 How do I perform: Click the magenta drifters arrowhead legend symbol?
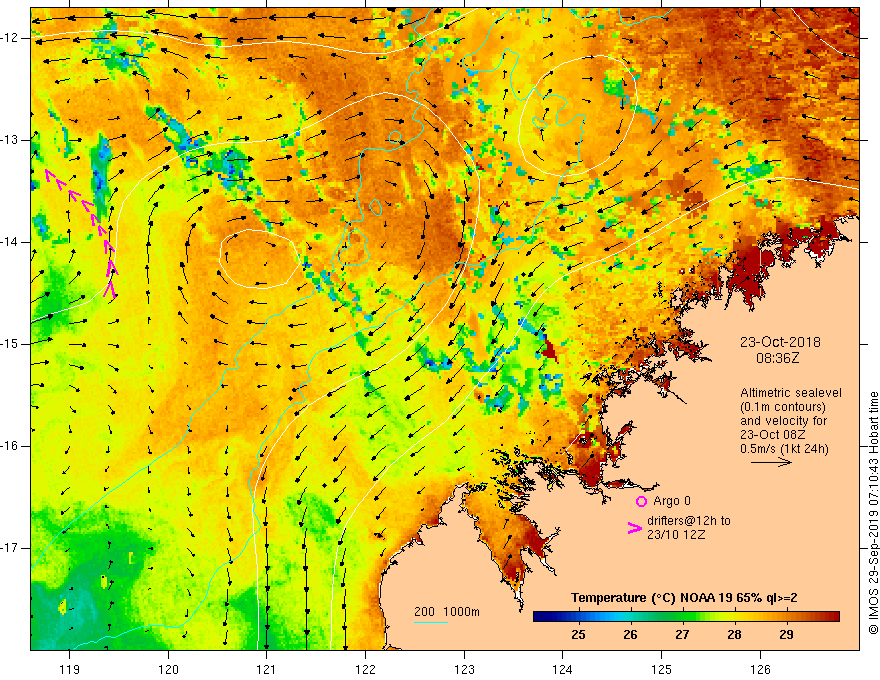(634, 528)
